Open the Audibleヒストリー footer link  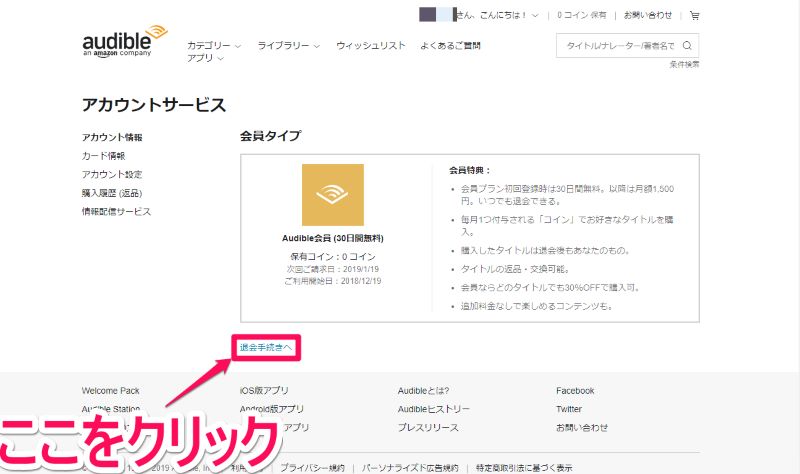point(434,409)
